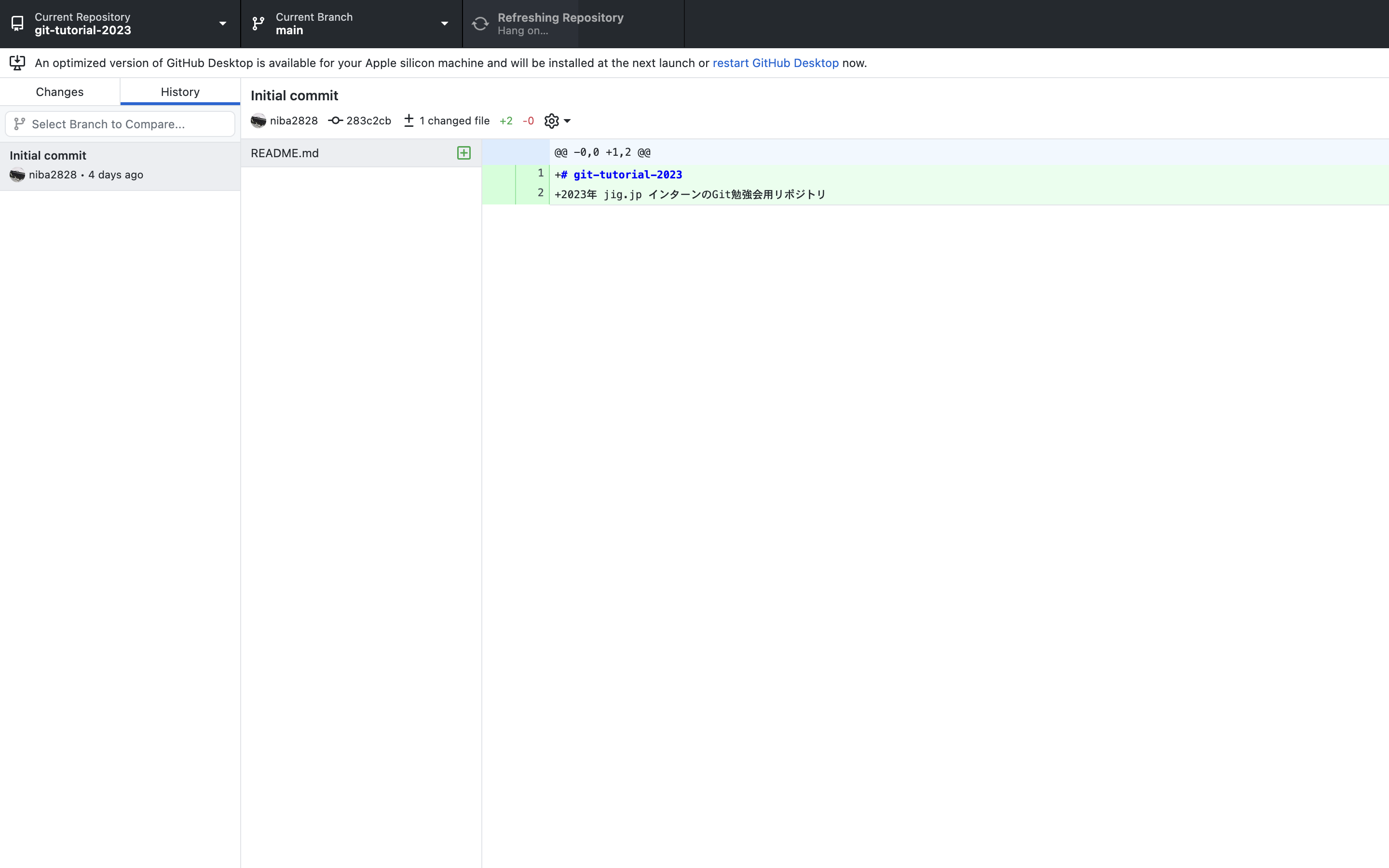Viewport: 1389px width, 868px height.
Task: Open the Current Branch dropdown
Action: (444, 24)
